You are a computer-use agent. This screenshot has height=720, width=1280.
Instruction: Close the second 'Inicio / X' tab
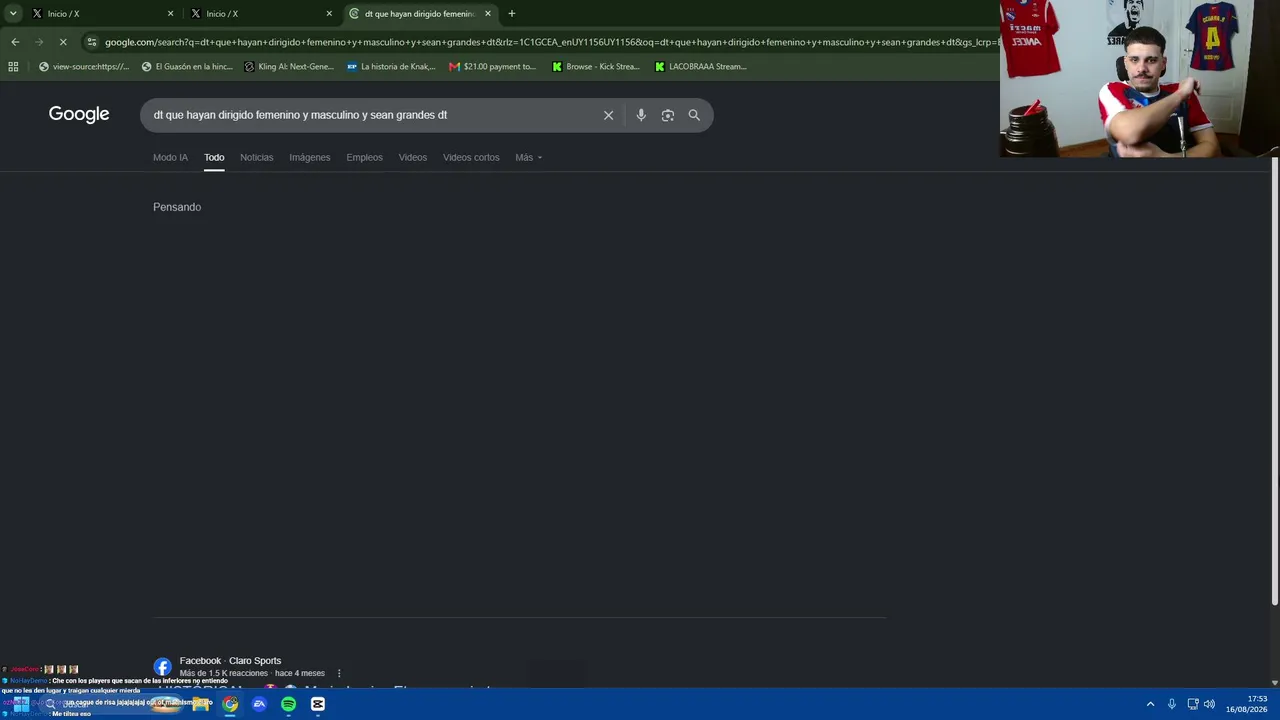coord(329,14)
